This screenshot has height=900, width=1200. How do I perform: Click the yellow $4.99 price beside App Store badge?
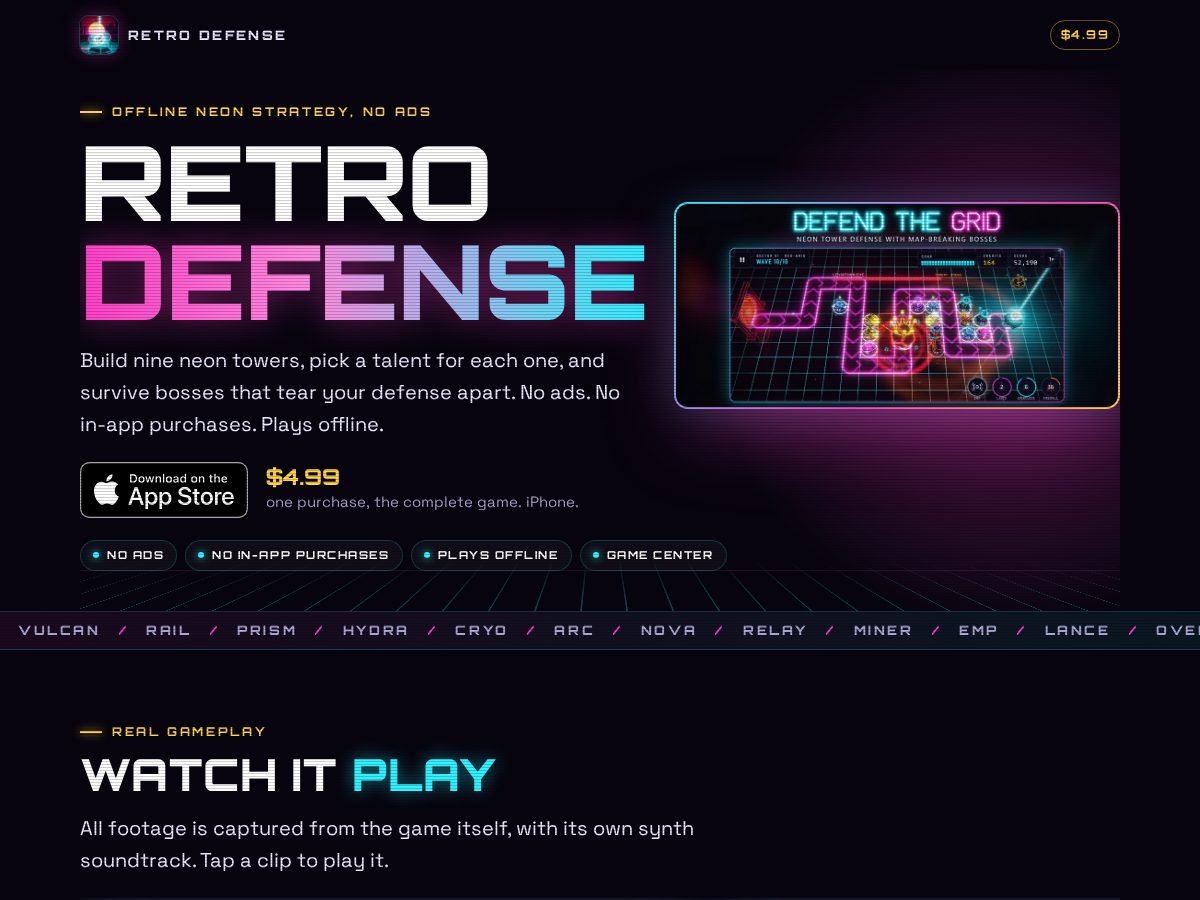click(x=303, y=477)
